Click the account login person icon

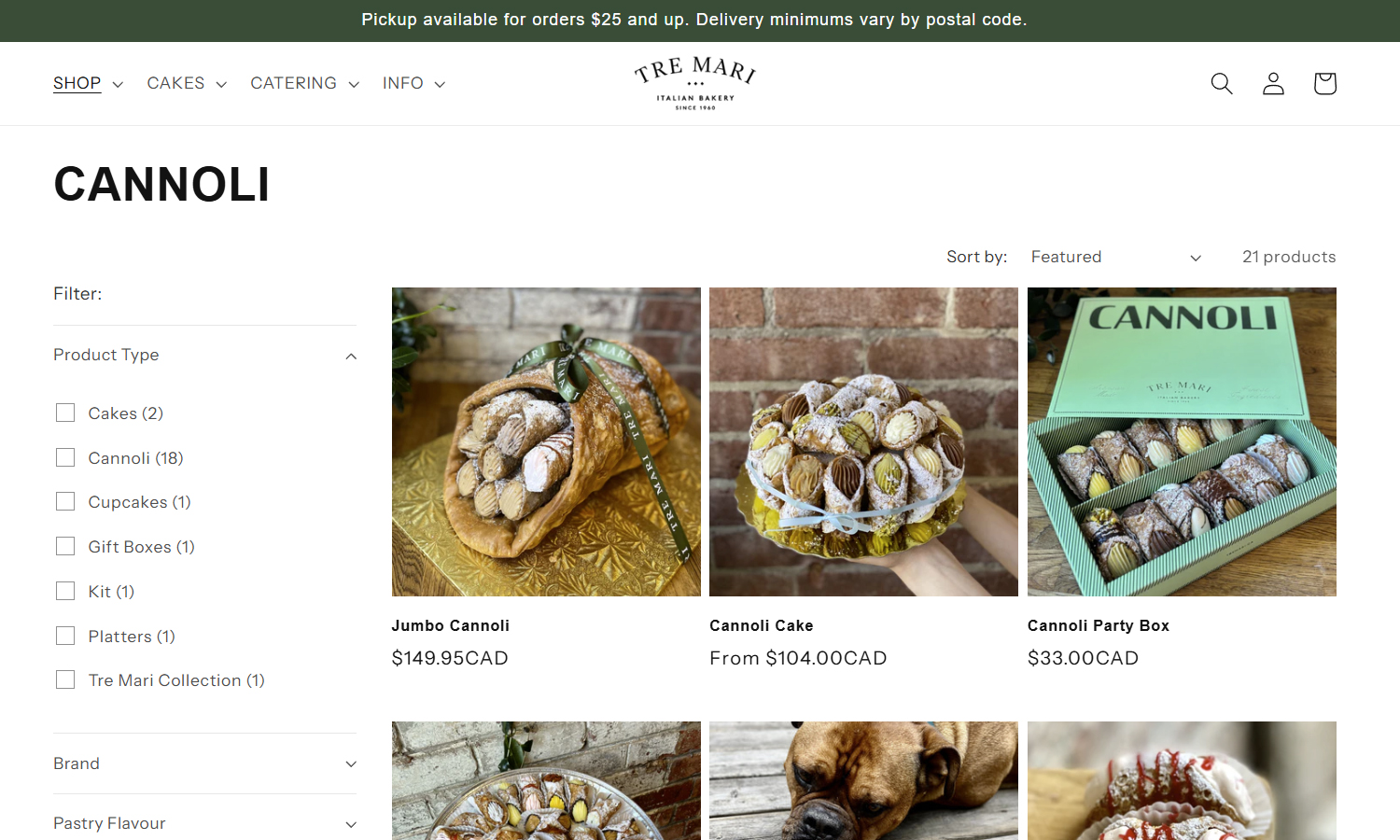coord(1273,84)
